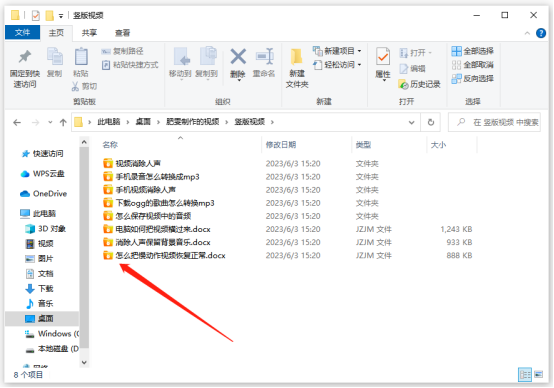Click Paste shortcut option

click(130, 65)
